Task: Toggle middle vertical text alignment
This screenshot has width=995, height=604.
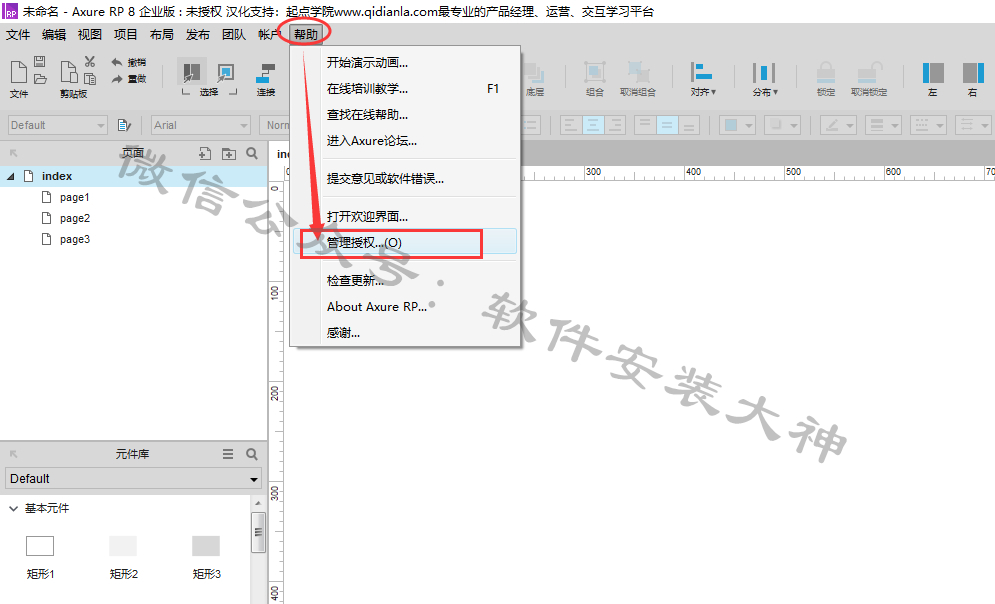Action: click(667, 125)
